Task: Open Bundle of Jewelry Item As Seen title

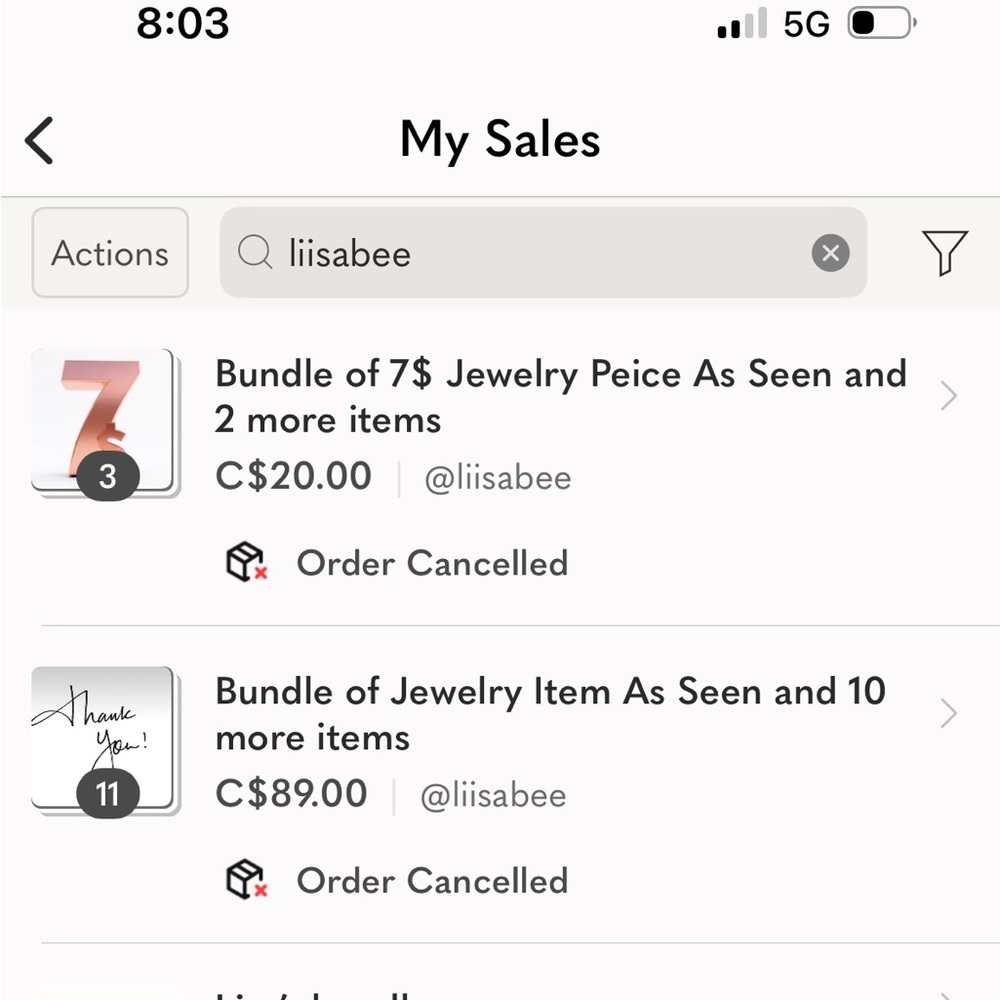Action: click(550, 714)
